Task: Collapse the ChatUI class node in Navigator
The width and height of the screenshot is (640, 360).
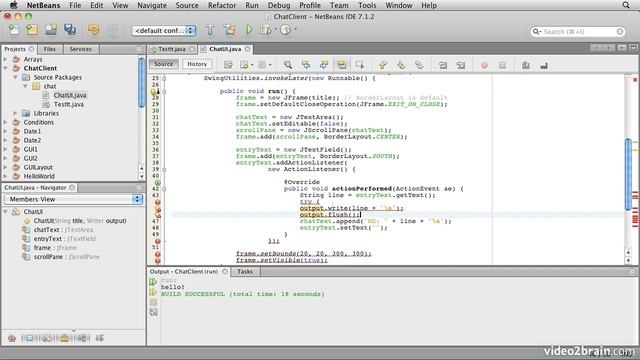Action: point(6,212)
